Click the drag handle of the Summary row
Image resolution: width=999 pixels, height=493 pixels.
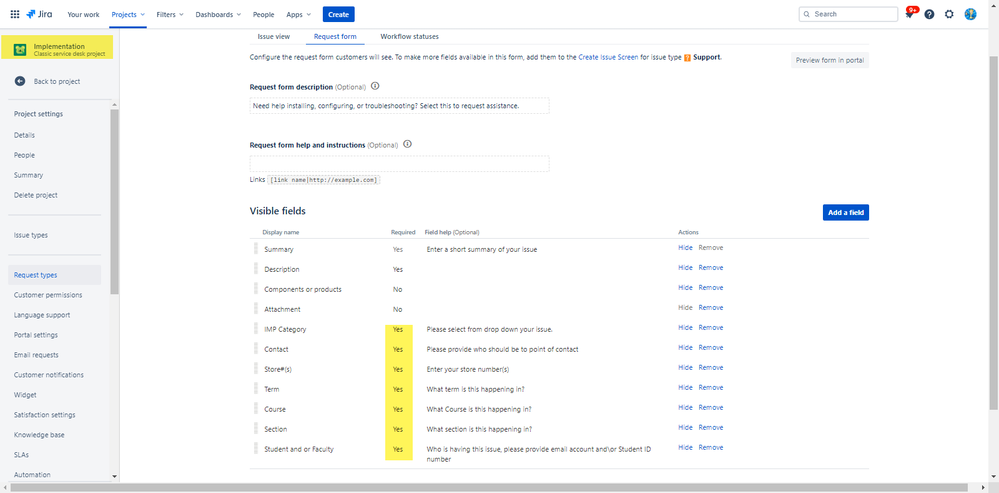[x=255, y=249]
